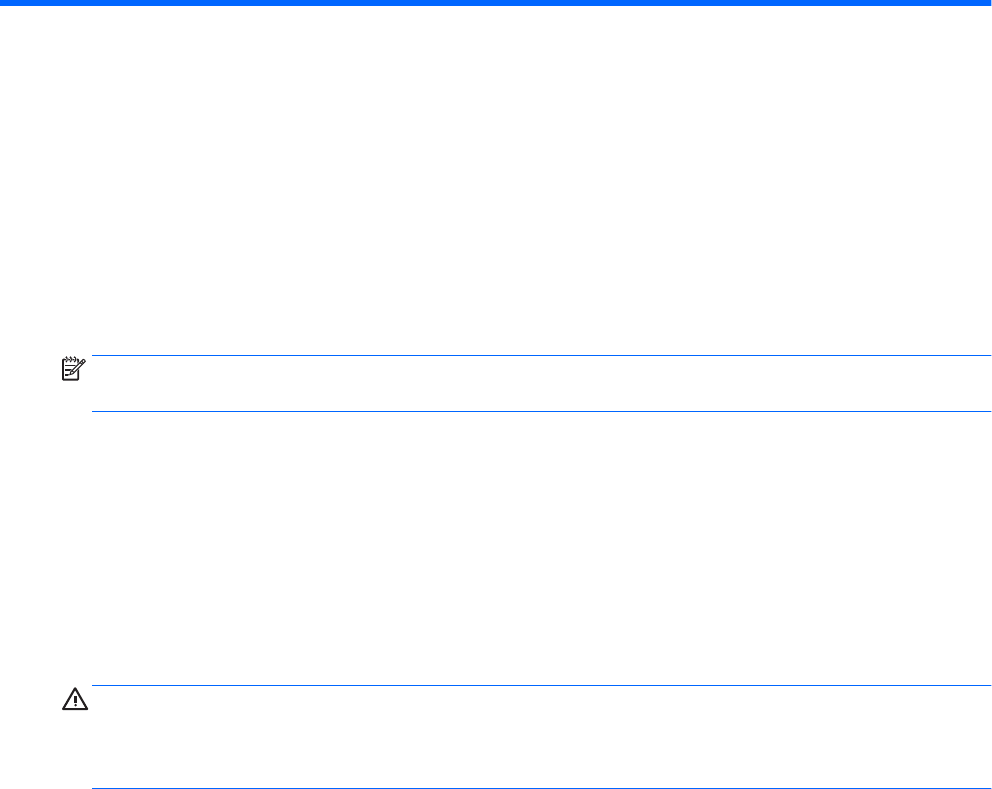Click the blue header bar at top

[496, 3]
